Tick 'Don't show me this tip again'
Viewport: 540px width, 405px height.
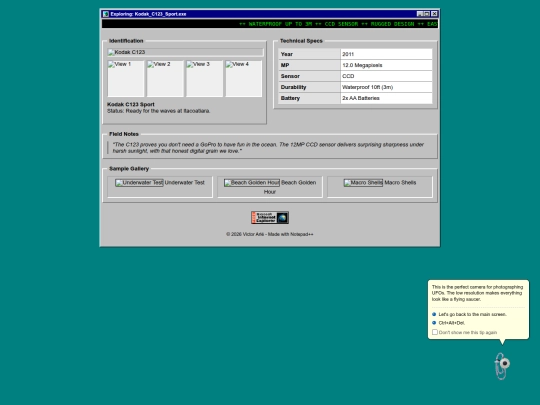435,332
